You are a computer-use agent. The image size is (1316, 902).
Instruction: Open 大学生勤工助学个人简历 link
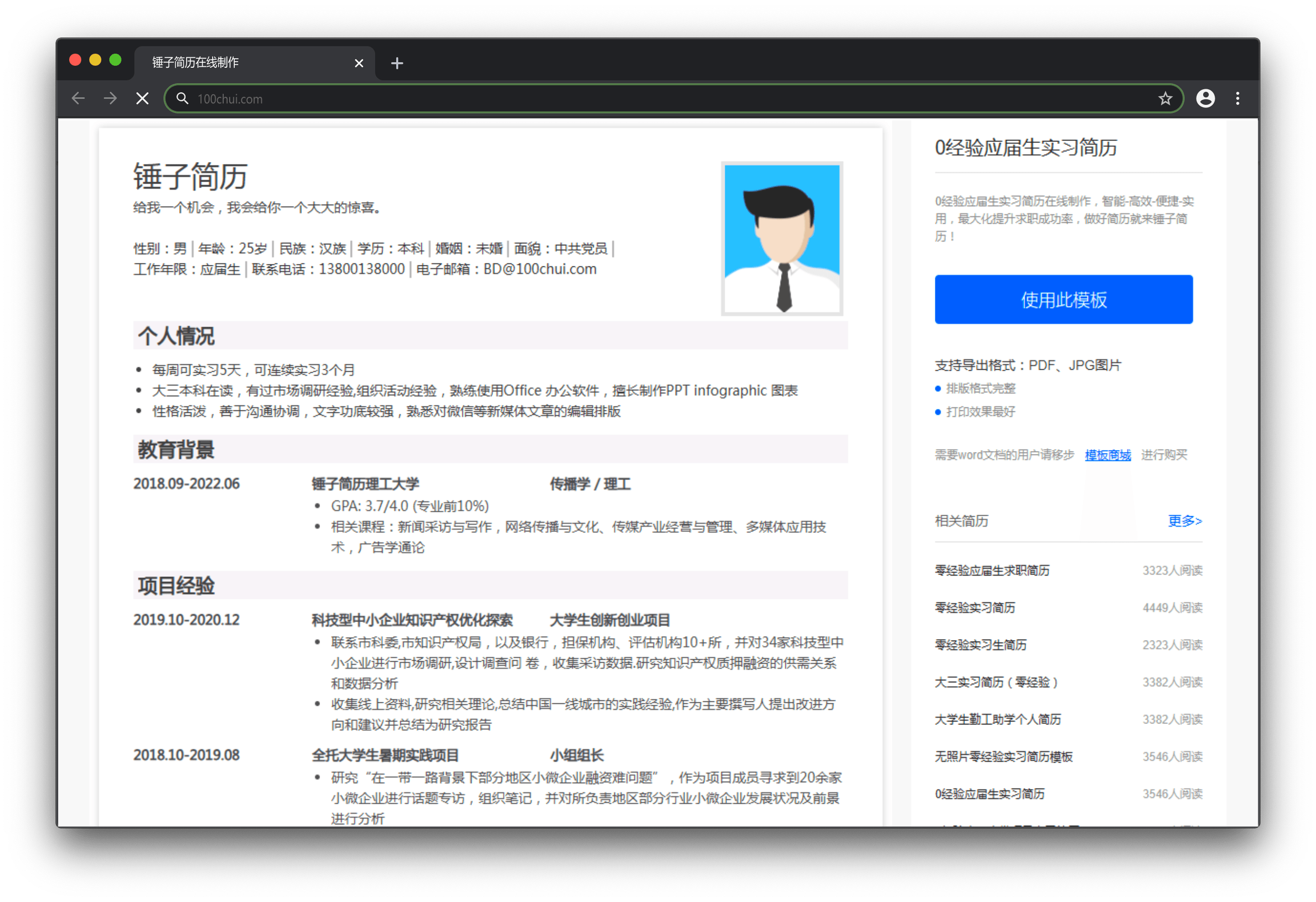point(998,719)
